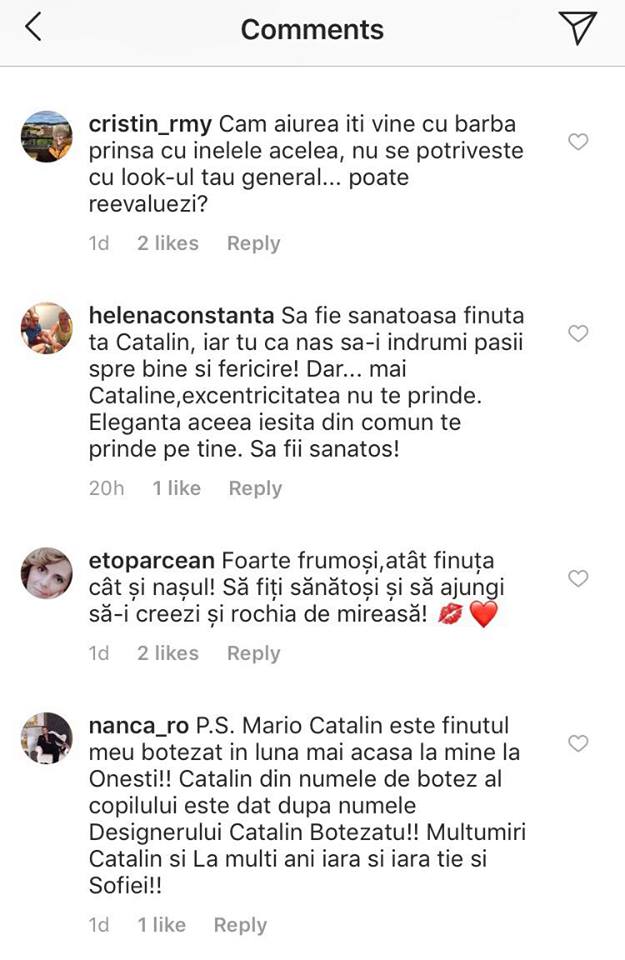
Task: View the 1 like on nanca_ro's comment
Action: point(161,925)
